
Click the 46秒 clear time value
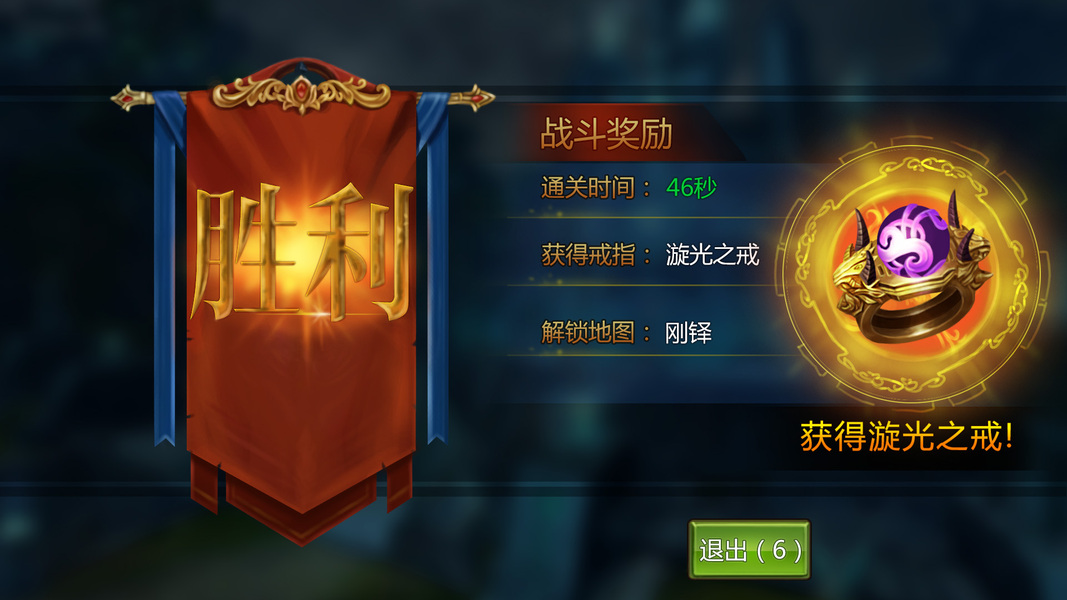pyautogui.click(x=691, y=187)
